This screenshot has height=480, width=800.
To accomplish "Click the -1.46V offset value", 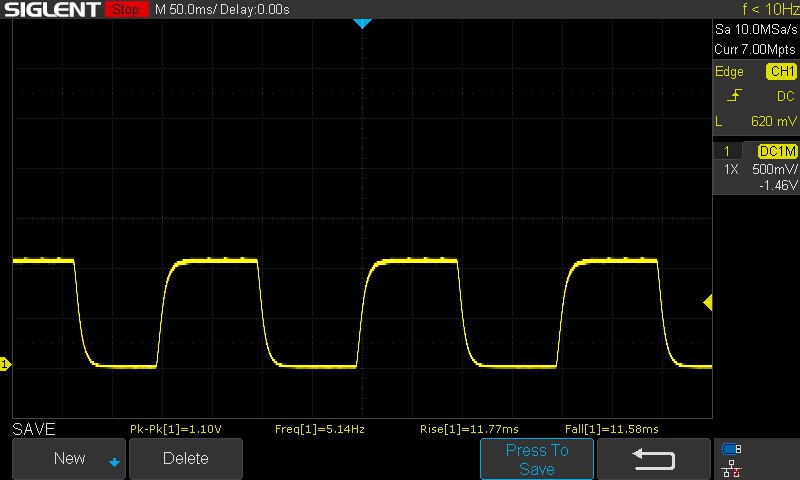I will [778, 185].
